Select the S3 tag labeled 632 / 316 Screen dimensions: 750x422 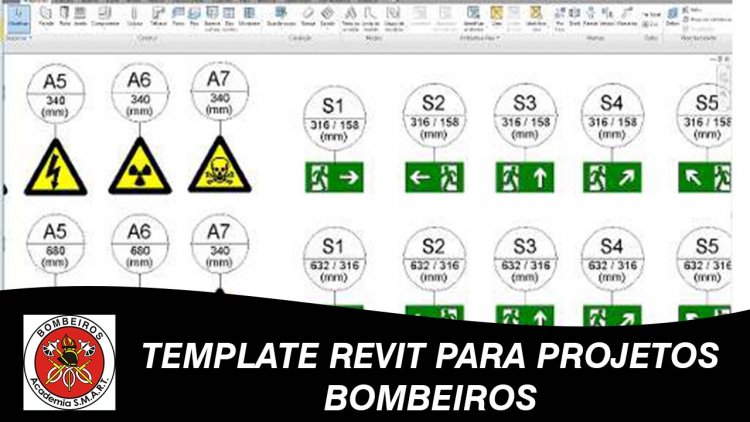click(525, 259)
